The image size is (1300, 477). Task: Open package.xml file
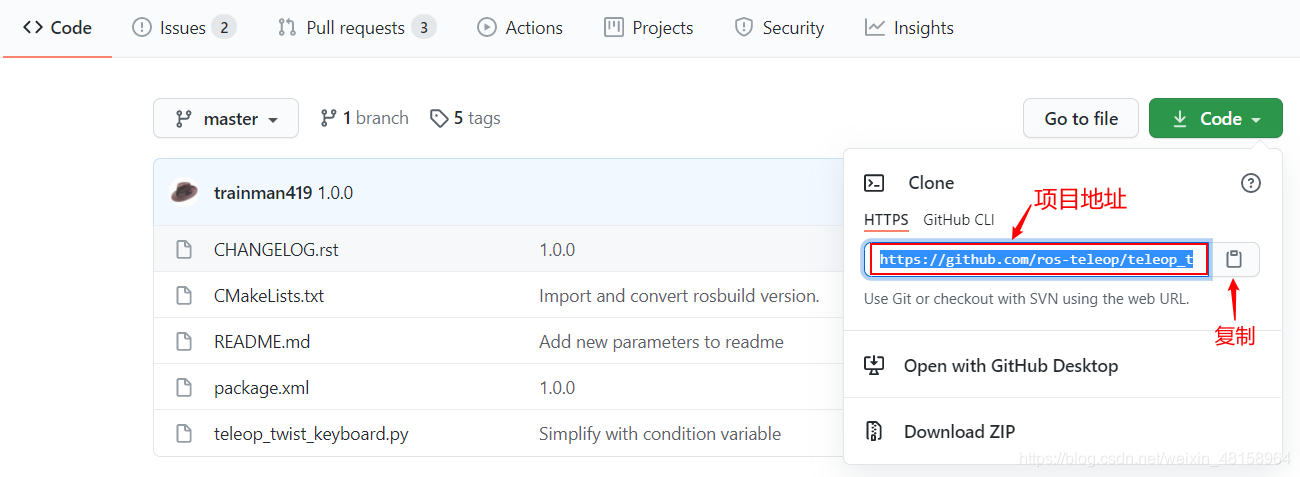(264, 388)
